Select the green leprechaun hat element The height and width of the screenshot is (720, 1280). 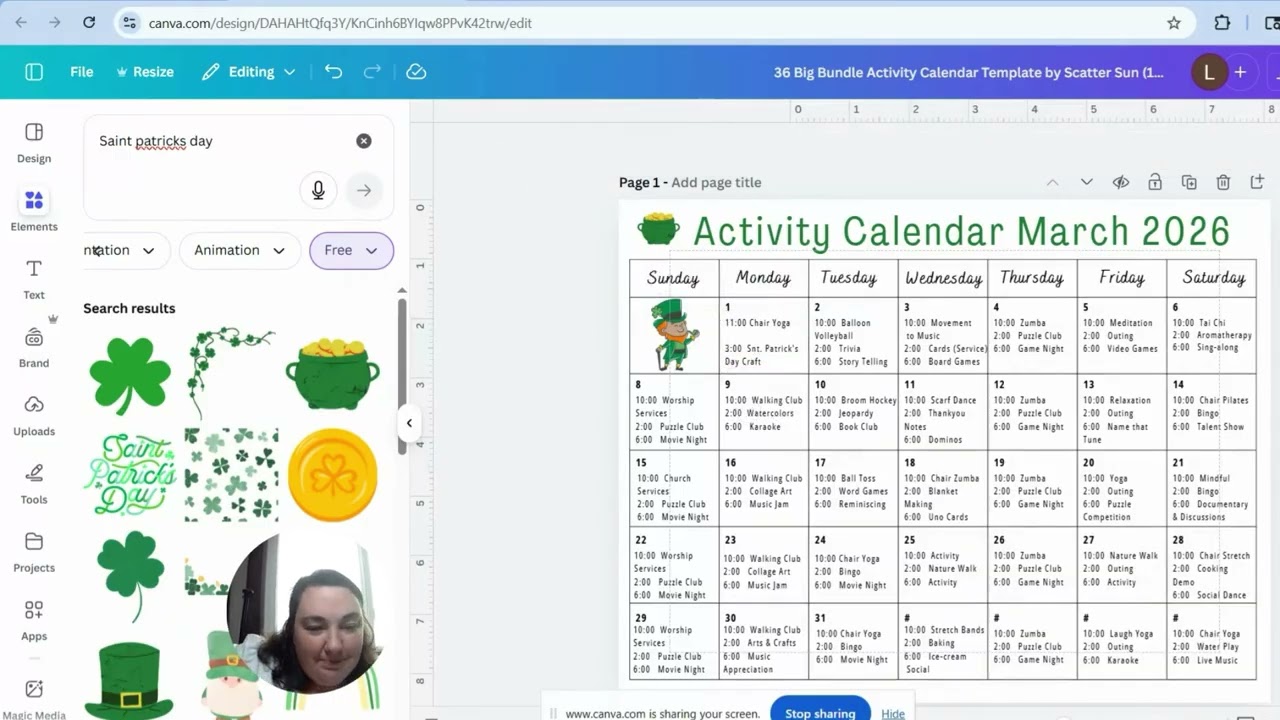pos(129,680)
